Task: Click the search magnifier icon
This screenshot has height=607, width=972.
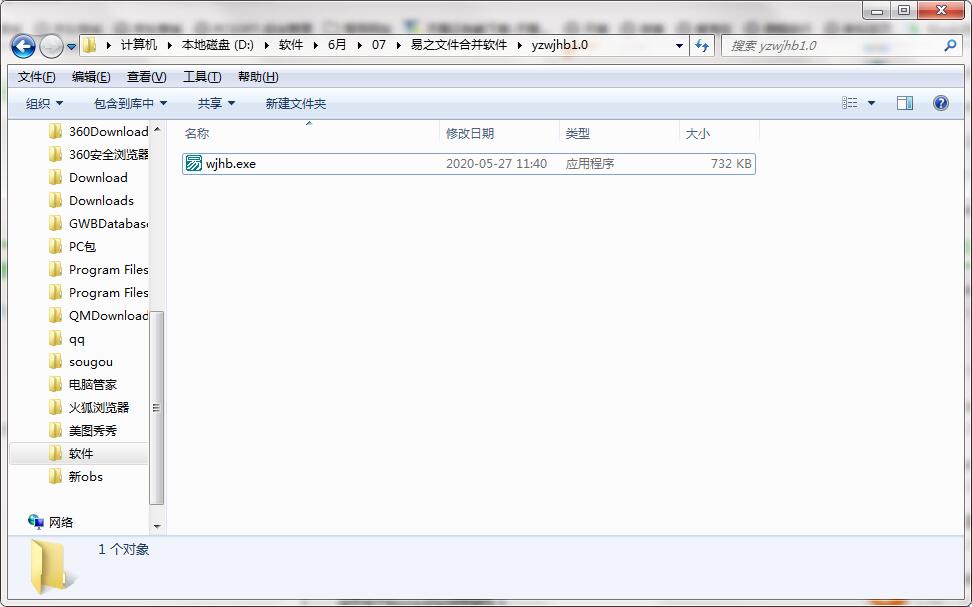Action: 950,46
